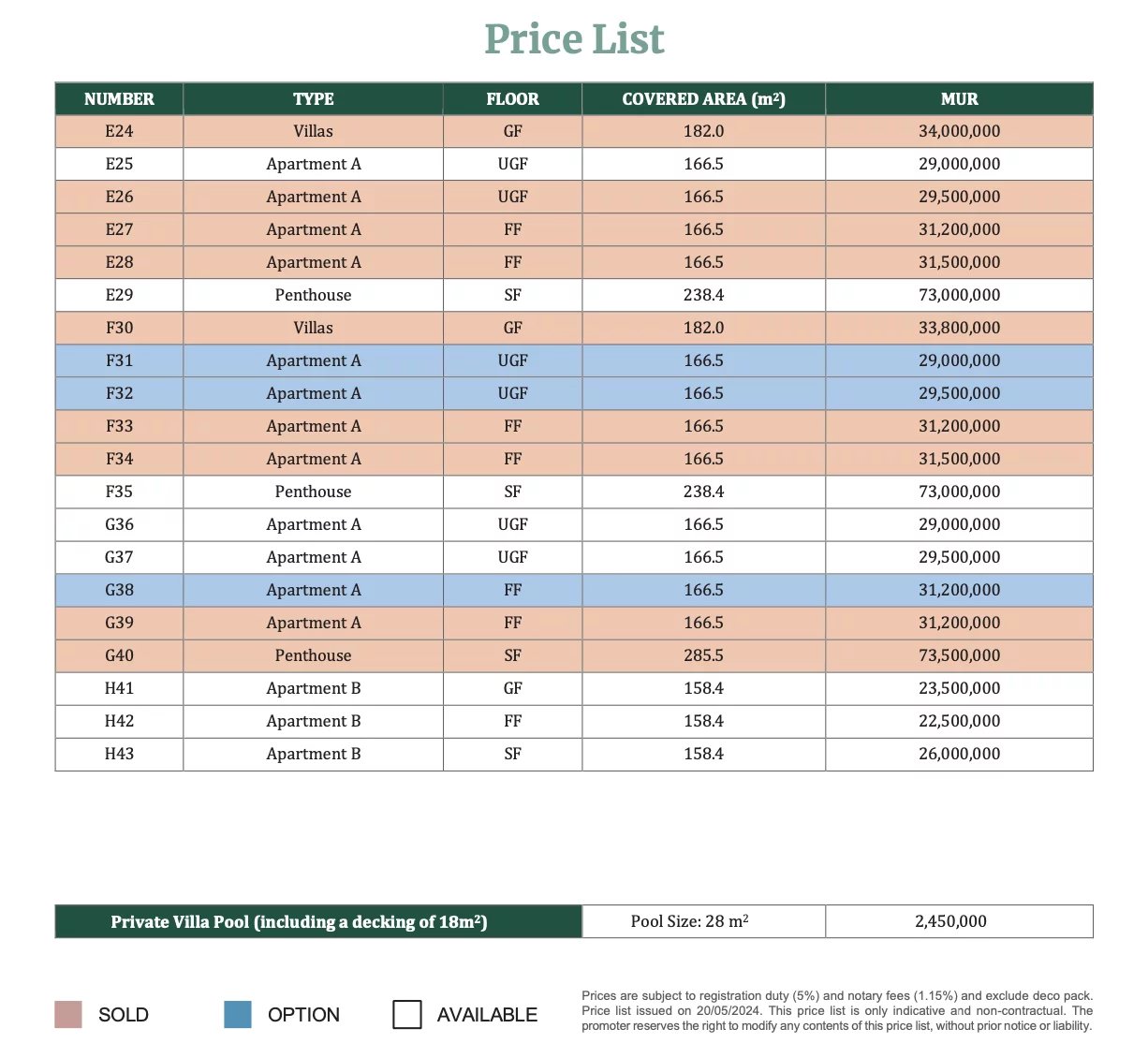Select the NUMBER column header

pos(119,99)
